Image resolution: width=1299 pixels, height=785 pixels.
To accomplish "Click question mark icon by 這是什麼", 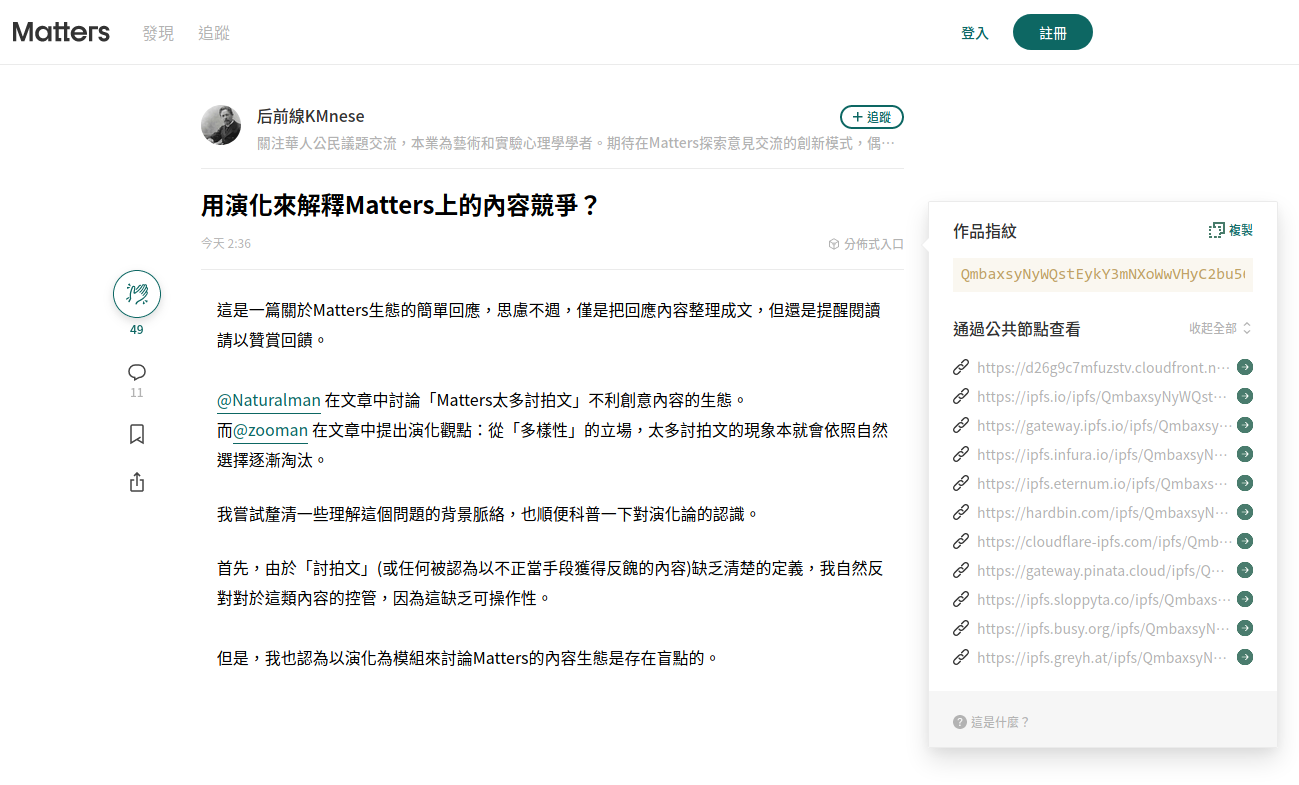I will coord(960,722).
